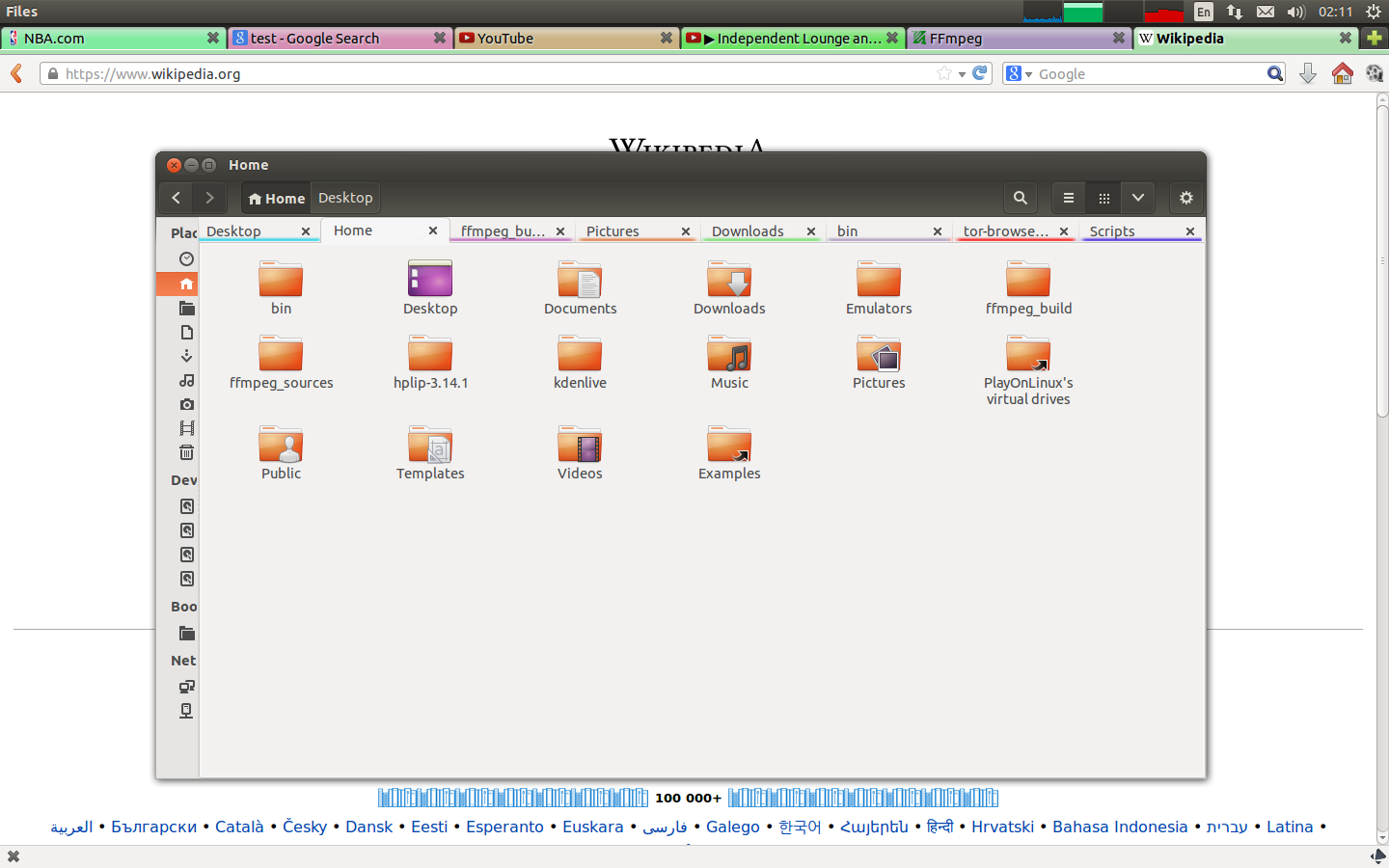This screenshot has height=868, width=1389.
Task: Click the Esperanto language link
Action: [x=504, y=827]
